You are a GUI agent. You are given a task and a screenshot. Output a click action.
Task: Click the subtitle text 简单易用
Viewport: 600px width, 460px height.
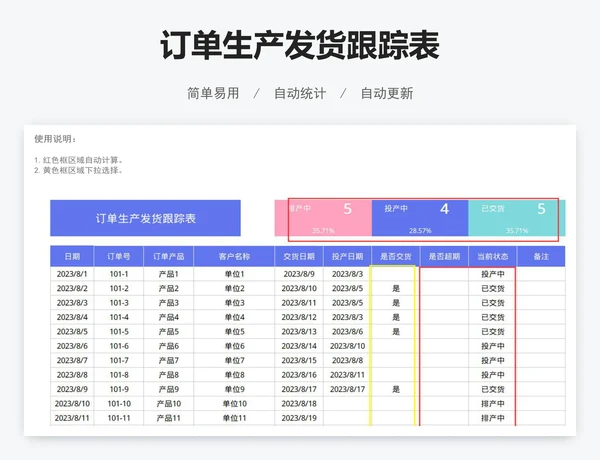213,93
